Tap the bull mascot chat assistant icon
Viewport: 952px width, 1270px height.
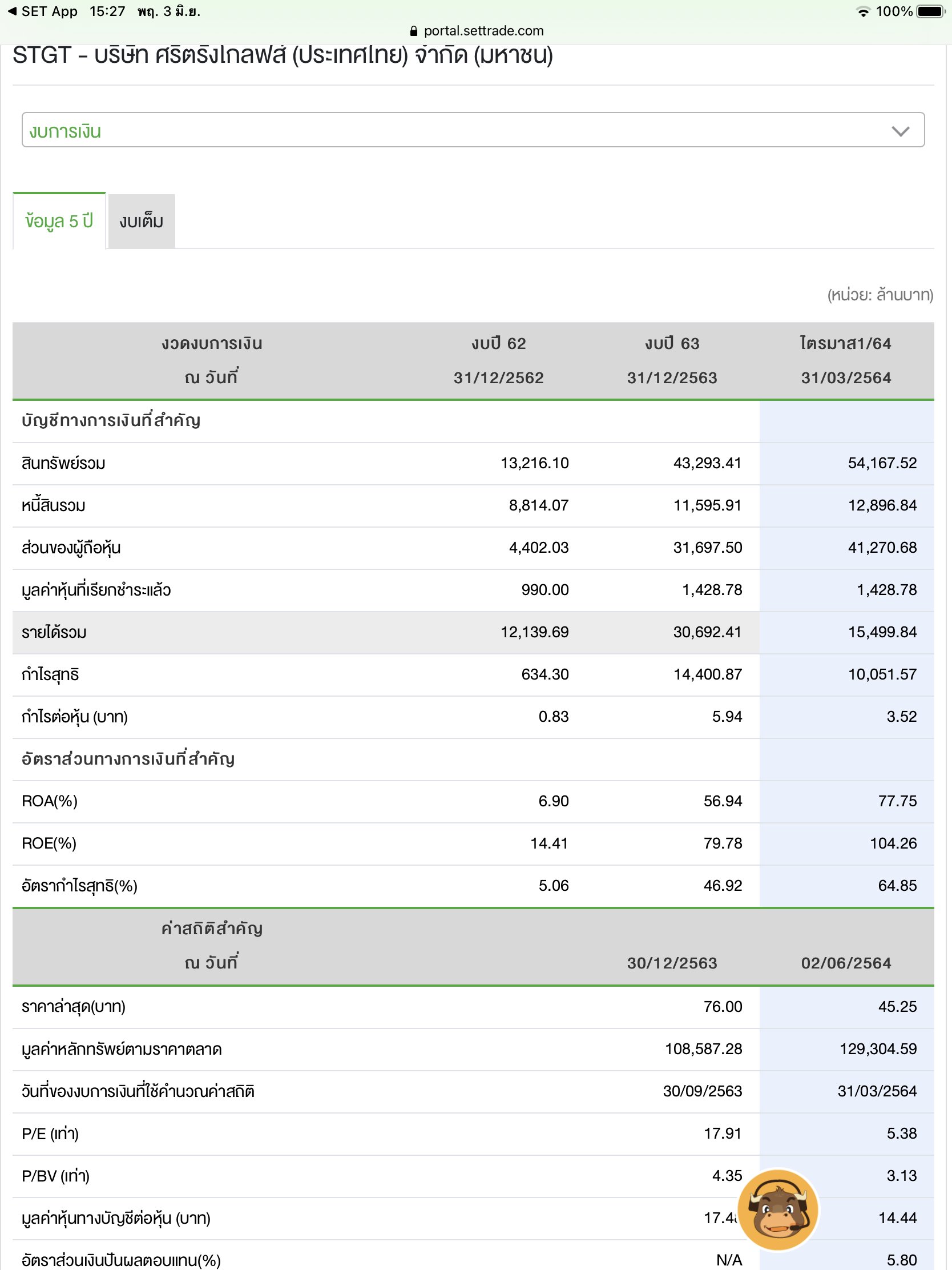(778, 1210)
